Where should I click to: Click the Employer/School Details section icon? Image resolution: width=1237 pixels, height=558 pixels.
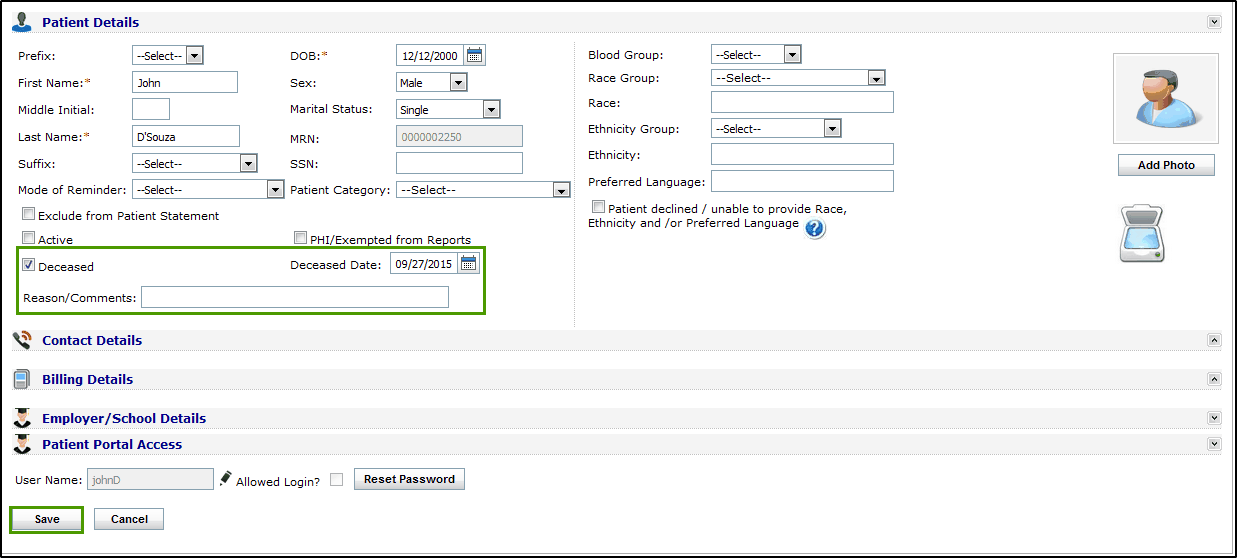[22, 418]
